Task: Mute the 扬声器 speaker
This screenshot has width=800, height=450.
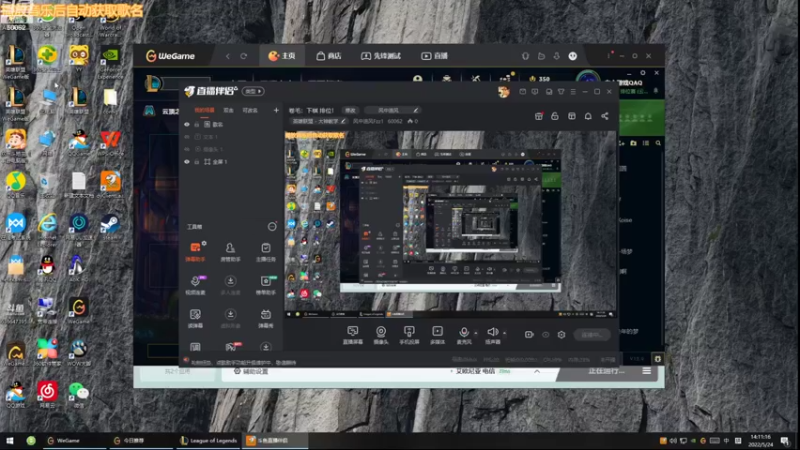Action: pyautogui.click(x=492, y=335)
